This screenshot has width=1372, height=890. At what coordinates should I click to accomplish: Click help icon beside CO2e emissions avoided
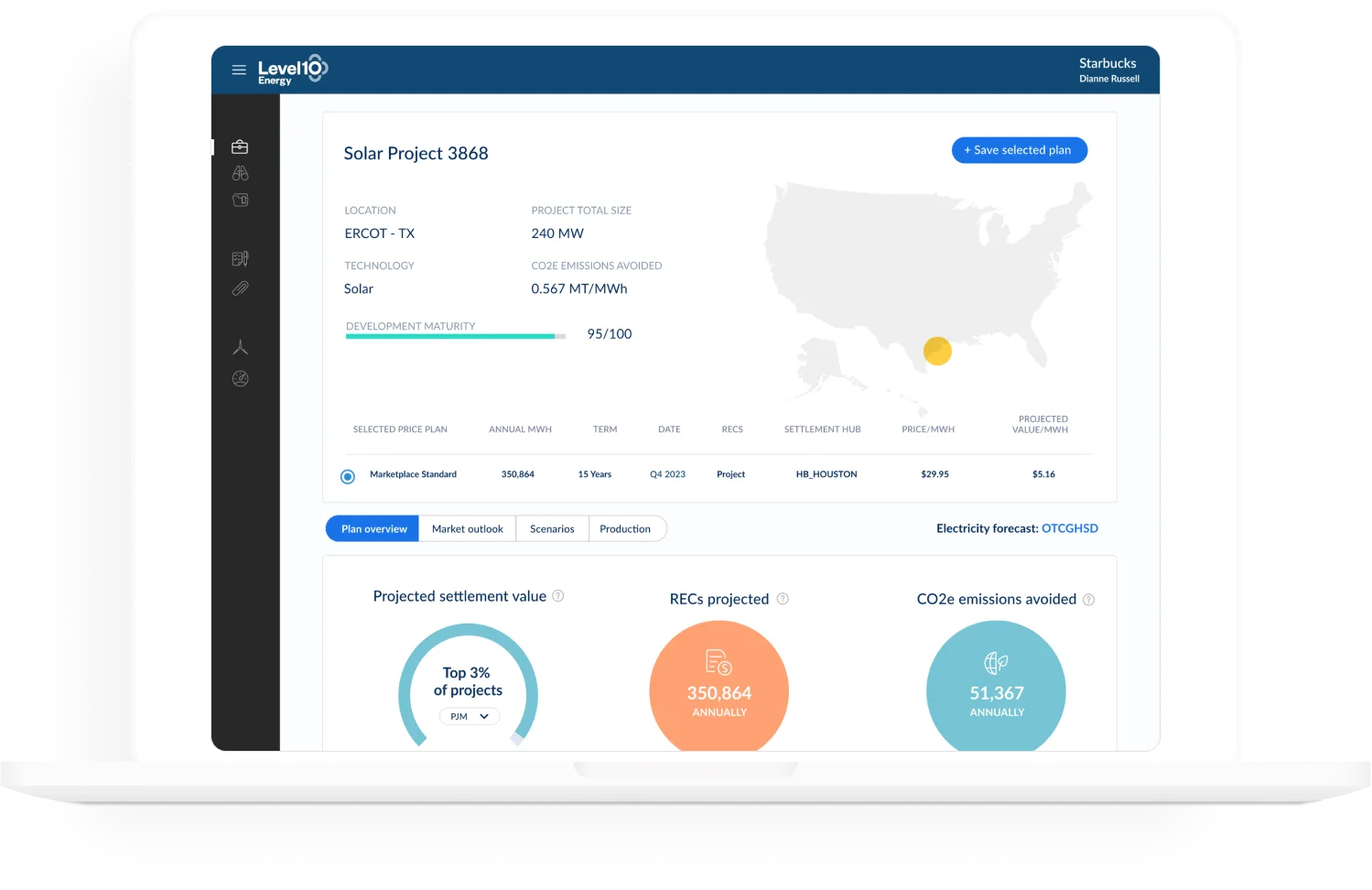(1088, 600)
